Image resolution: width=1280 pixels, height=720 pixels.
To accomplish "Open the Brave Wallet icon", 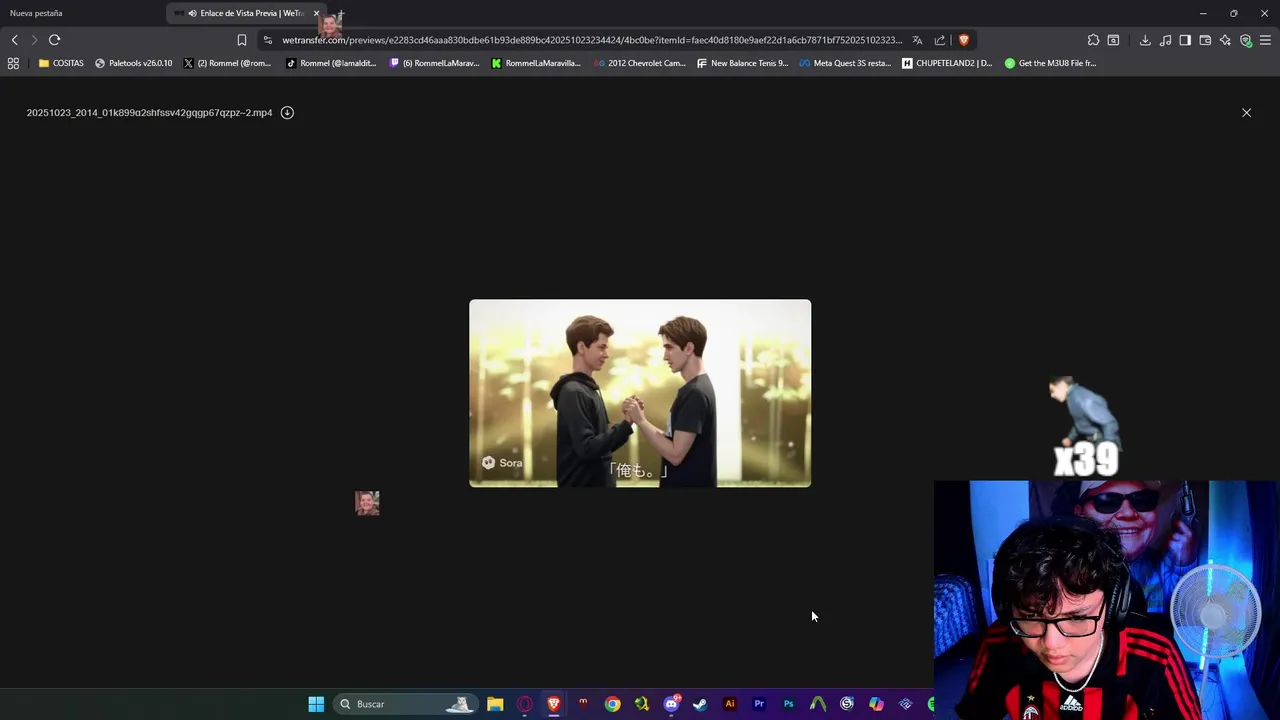I will [x=1205, y=40].
